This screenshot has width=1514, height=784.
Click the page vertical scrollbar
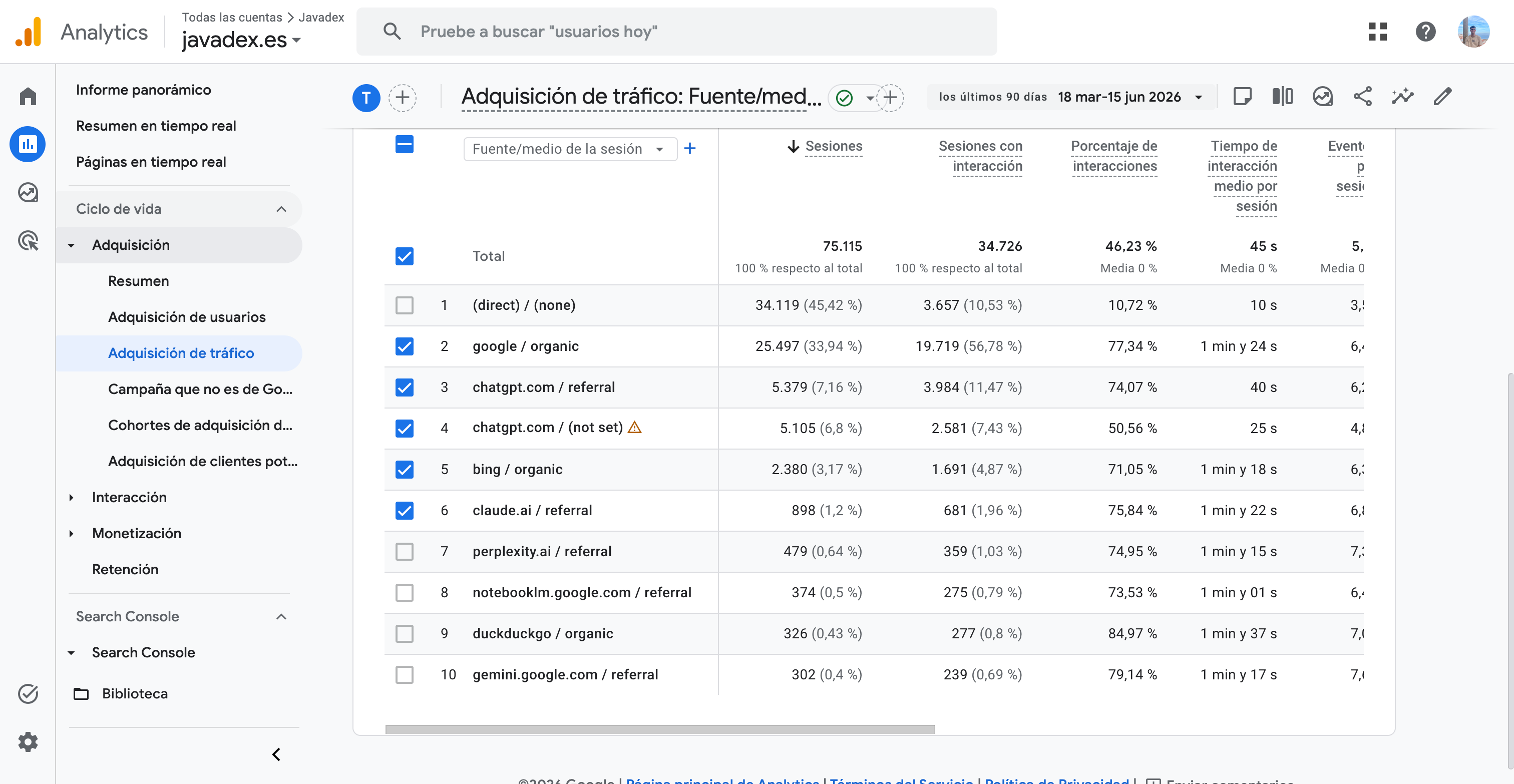coord(1510,570)
